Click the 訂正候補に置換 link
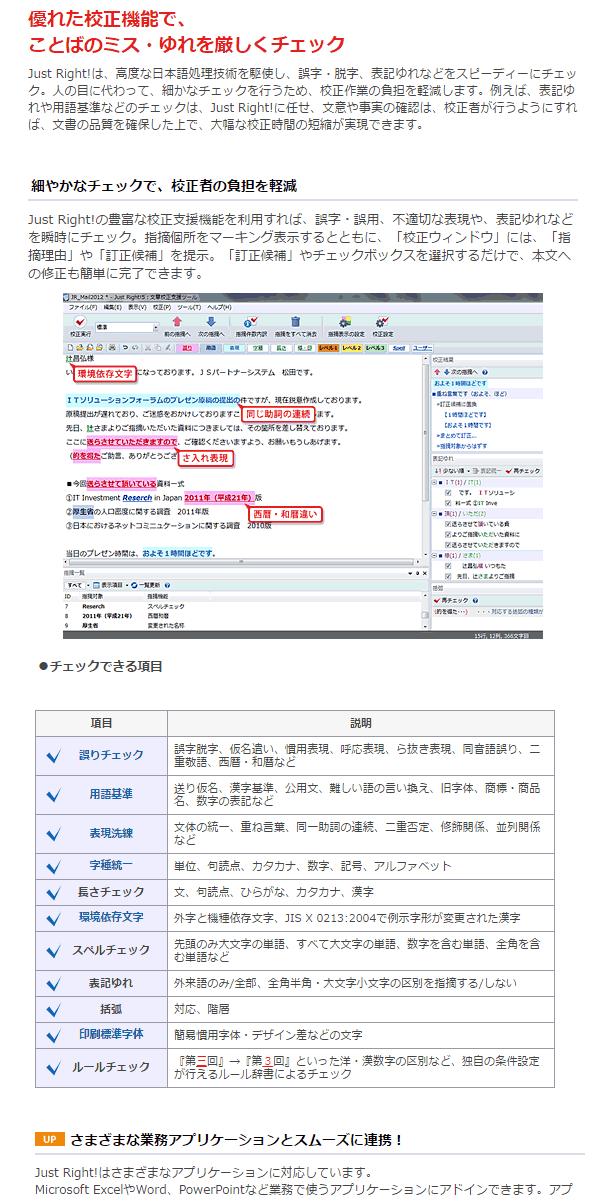 click(x=457, y=404)
